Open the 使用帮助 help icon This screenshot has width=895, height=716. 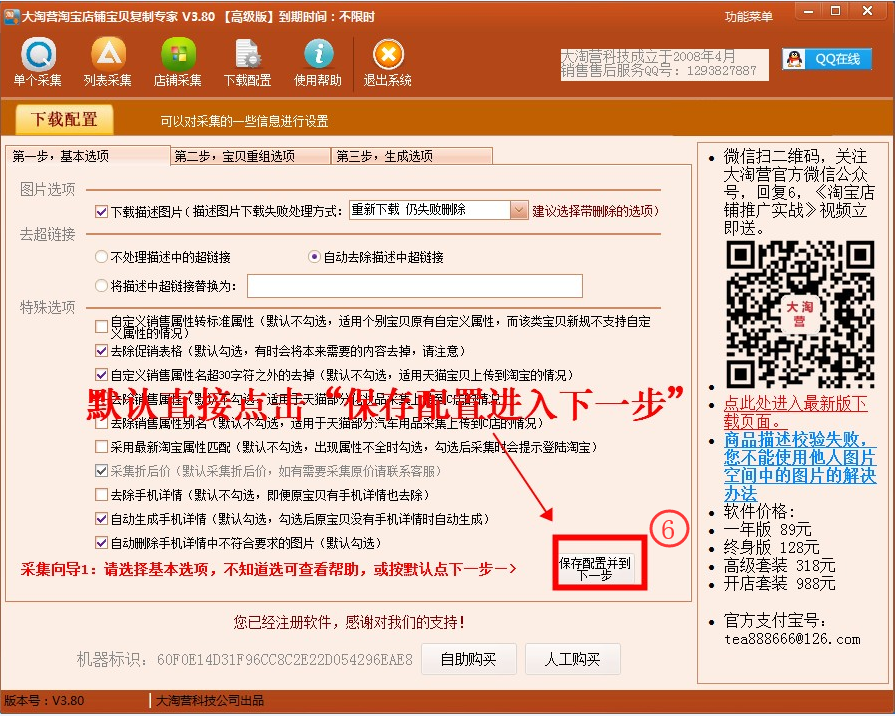pyautogui.click(x=317, y=62)
